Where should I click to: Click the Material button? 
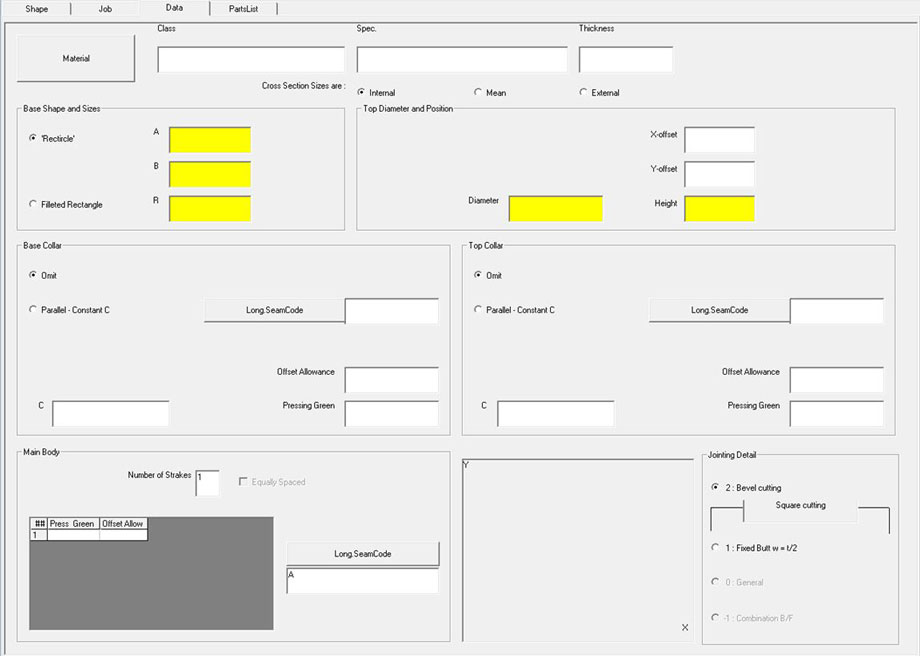pyautogui.click(x=76, y=58)
